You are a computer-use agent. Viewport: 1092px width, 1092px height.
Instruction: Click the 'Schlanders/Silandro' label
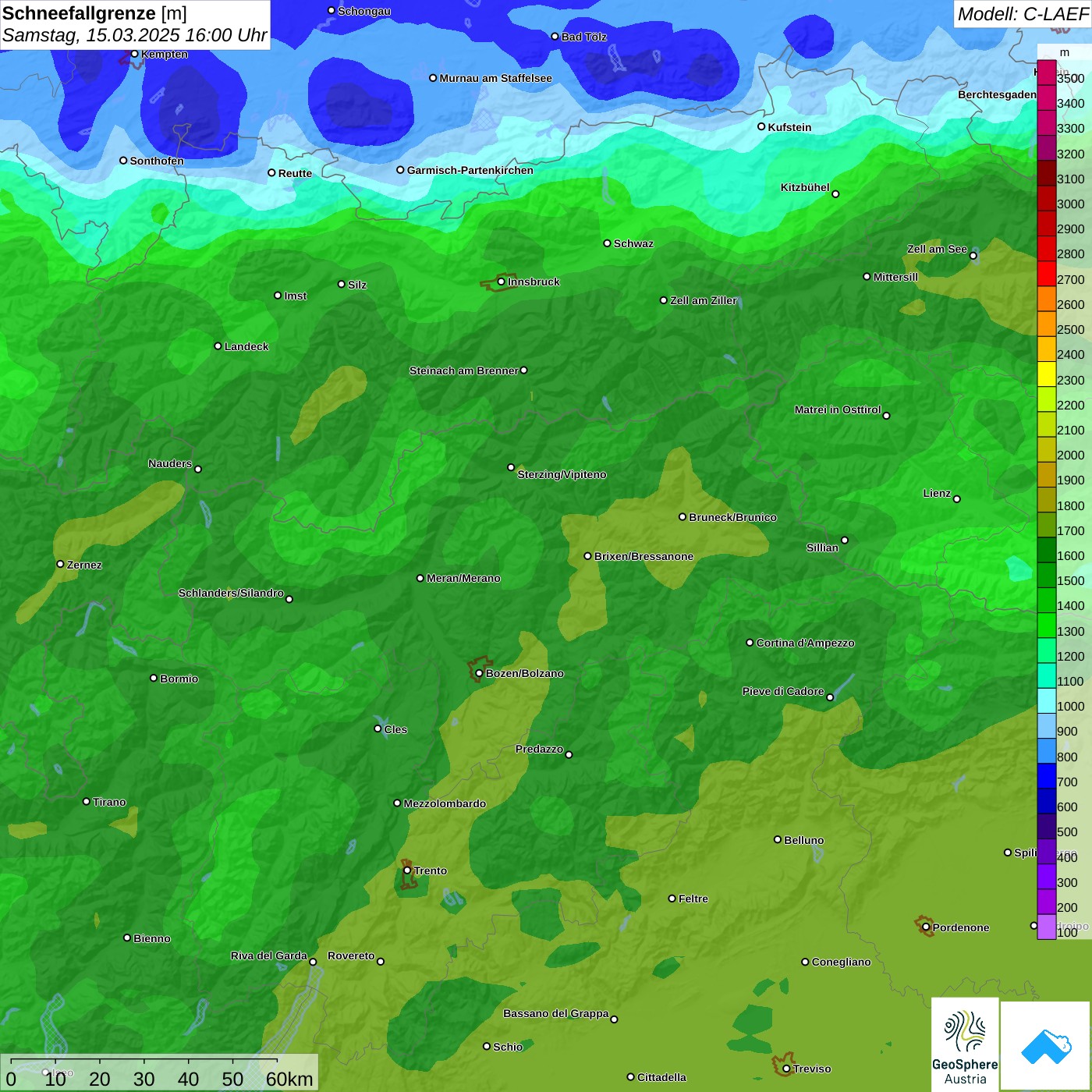click(x=231, y=593)
